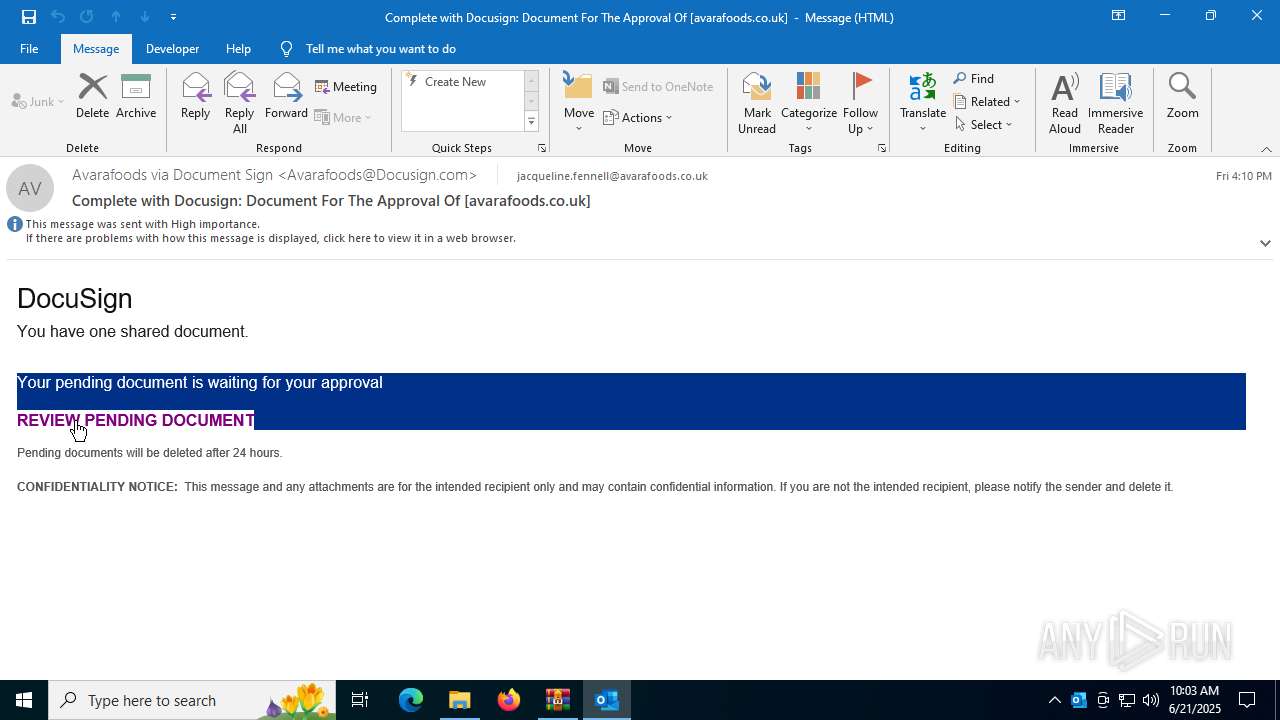Select Create New quick step

coord(456,82)
